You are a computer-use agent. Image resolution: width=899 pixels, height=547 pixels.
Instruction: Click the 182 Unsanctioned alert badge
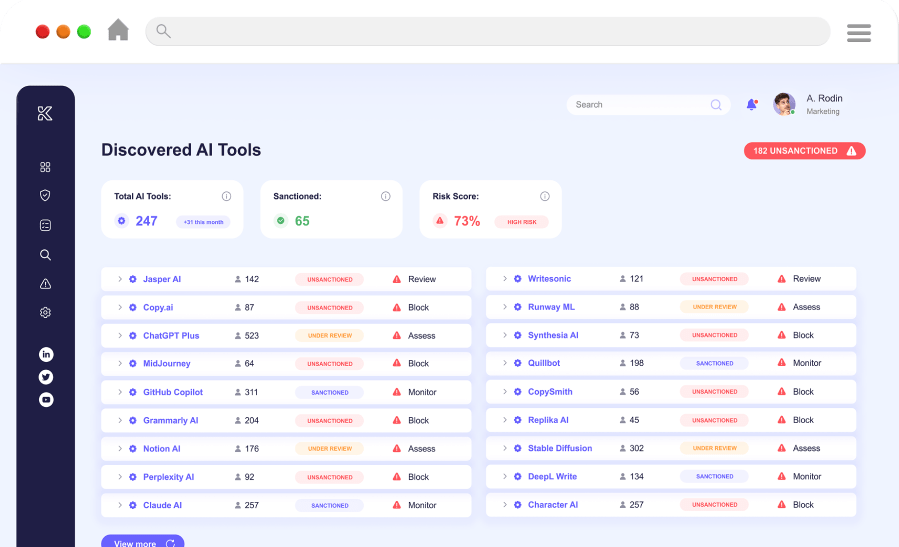click(x=804, y=151)
